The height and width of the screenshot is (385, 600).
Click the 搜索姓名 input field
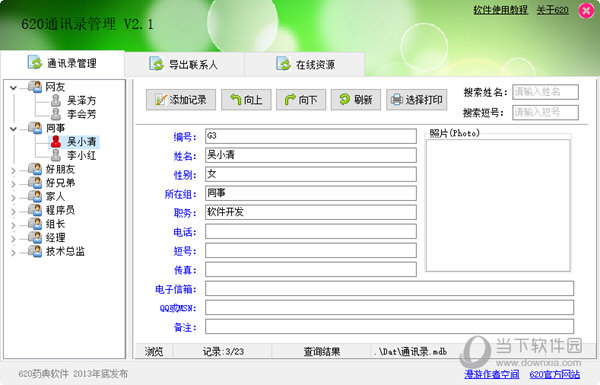pos(545,92)
